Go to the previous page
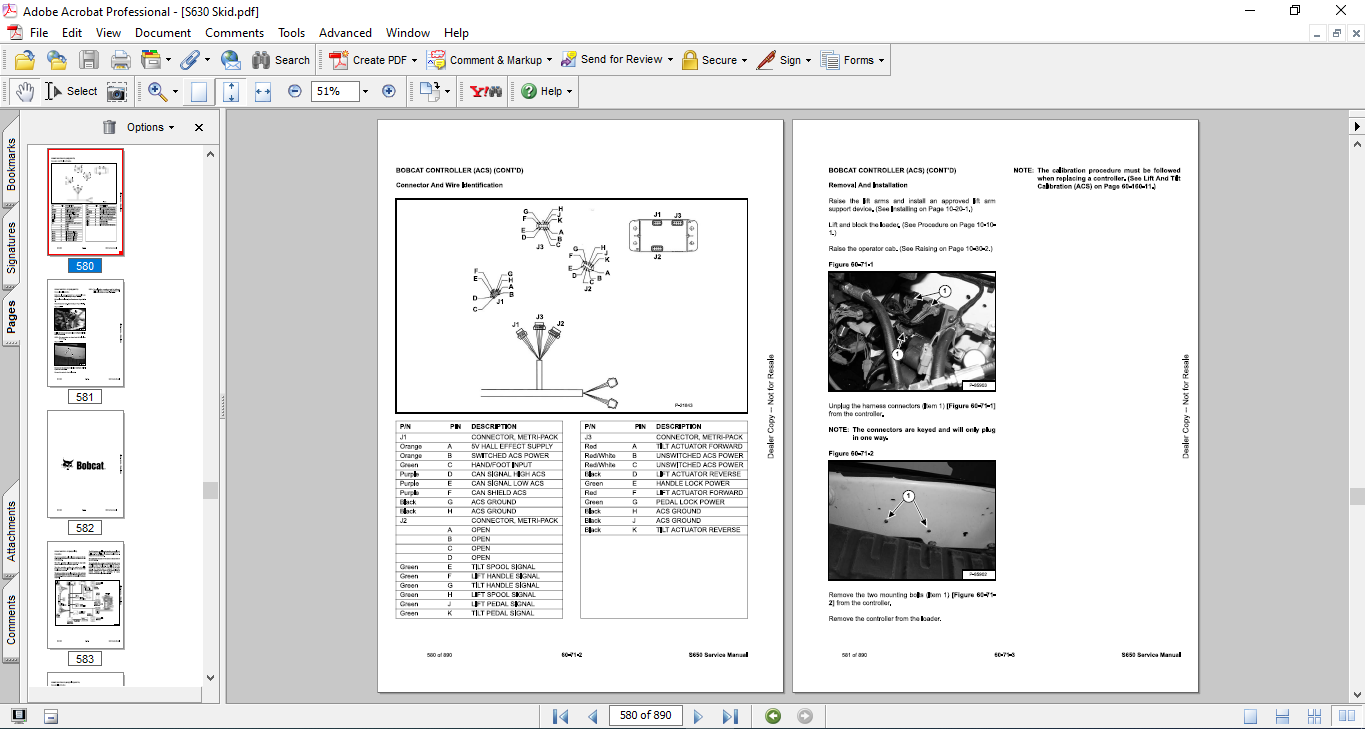The image size is (1365, 729). [x=593, y=716]
